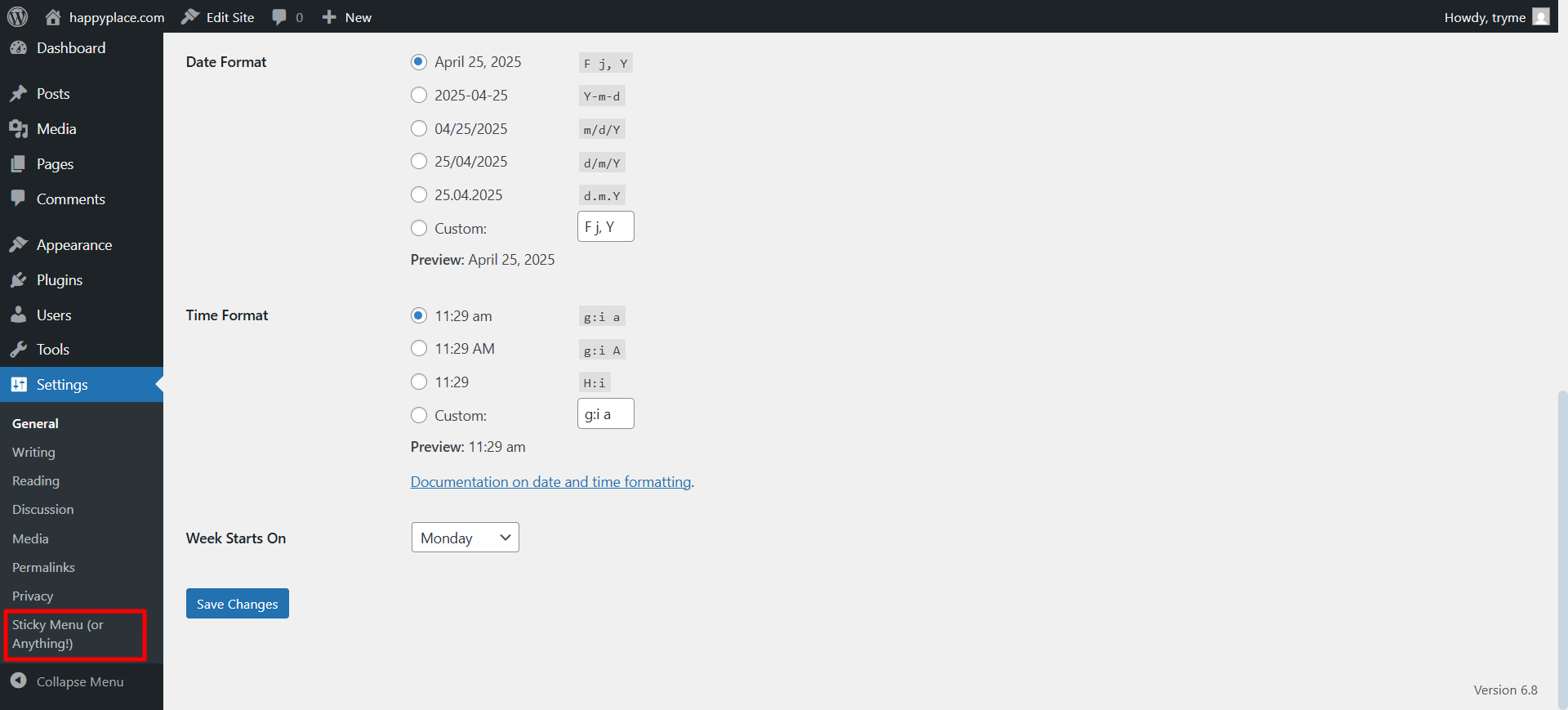1568x710 pixels.
Task: Click the custom time format input field
Action: click(x=606, y=414)
